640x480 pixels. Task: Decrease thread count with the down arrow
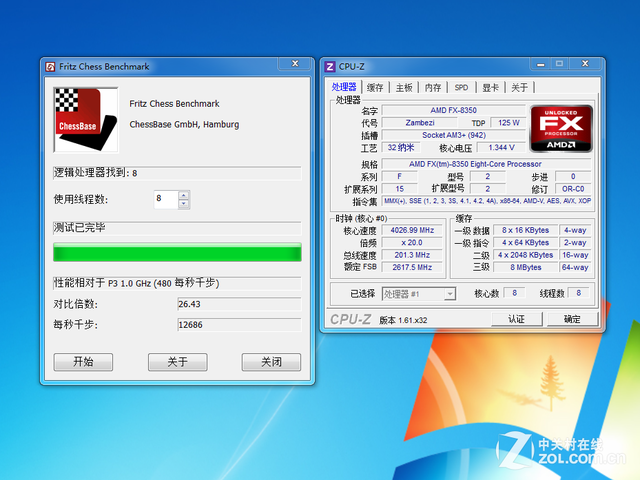(184, 203)
